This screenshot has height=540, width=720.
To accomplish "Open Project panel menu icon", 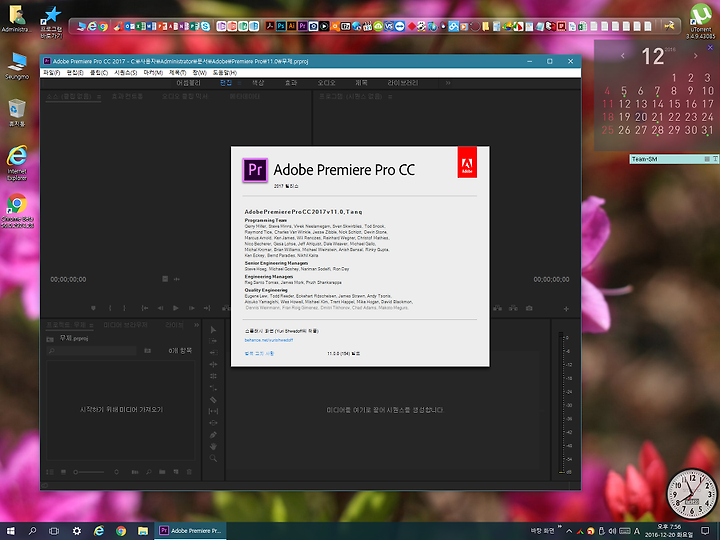I will 91,325.
